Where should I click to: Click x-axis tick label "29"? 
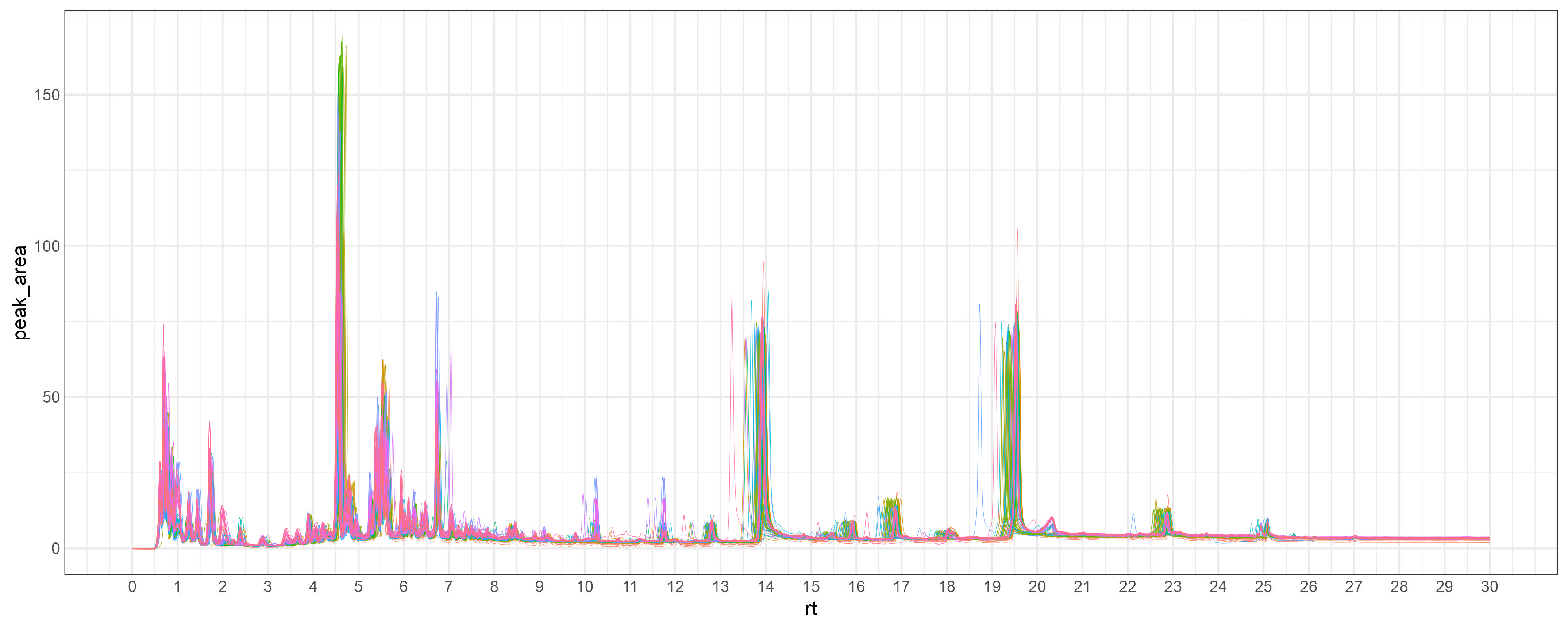(x=1445, y=587)
